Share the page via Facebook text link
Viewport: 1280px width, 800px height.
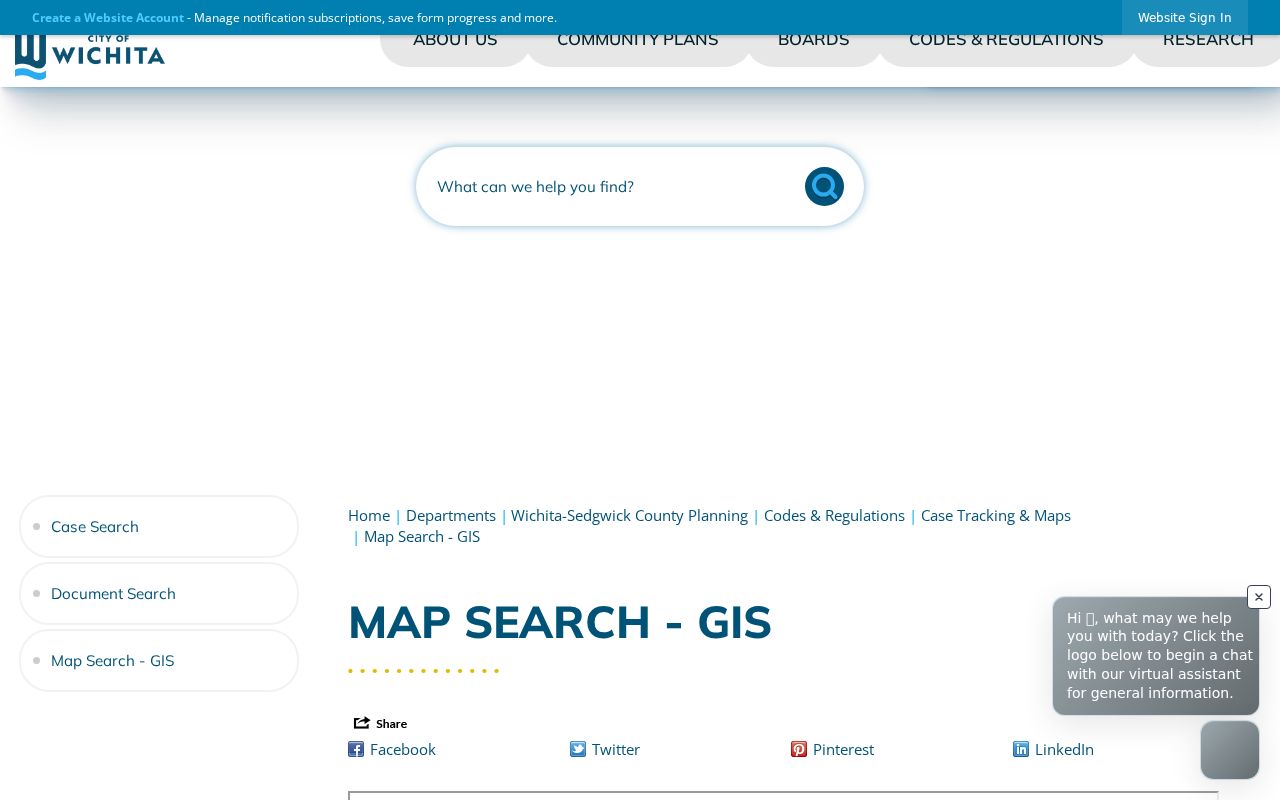[x=403, y=749]
